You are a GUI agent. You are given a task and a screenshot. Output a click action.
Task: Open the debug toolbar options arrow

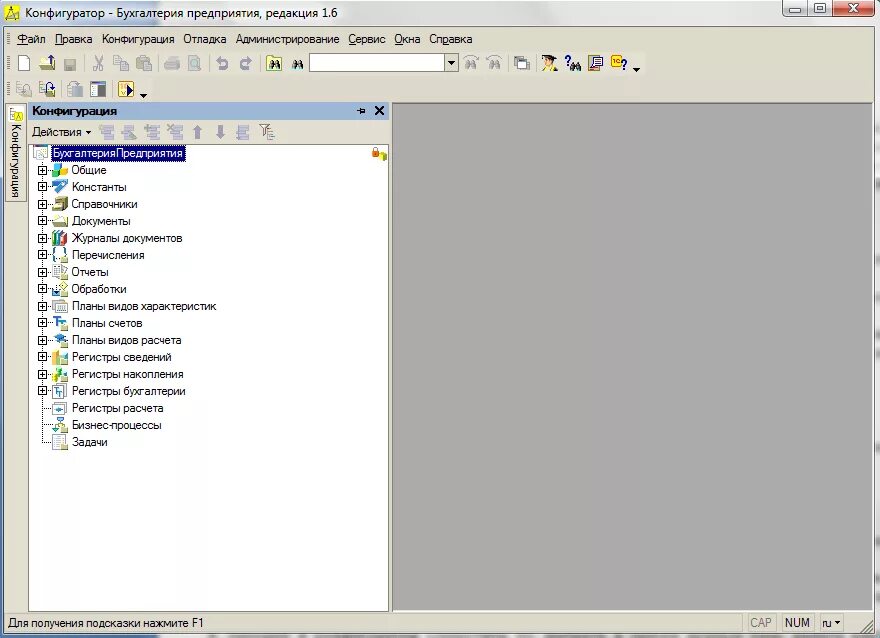pos(144,95)
